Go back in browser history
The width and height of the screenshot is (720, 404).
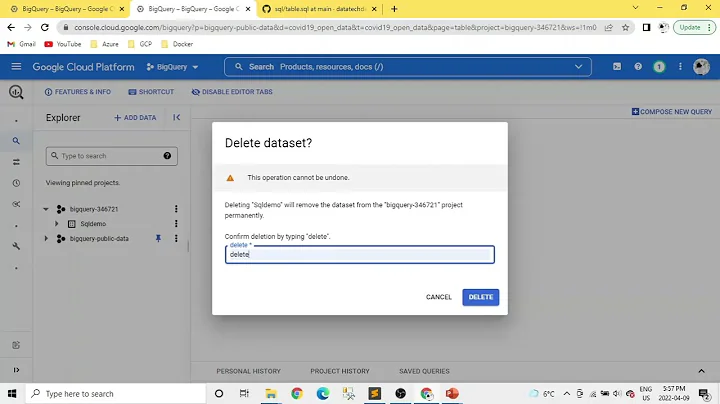[x=11, y=28]
